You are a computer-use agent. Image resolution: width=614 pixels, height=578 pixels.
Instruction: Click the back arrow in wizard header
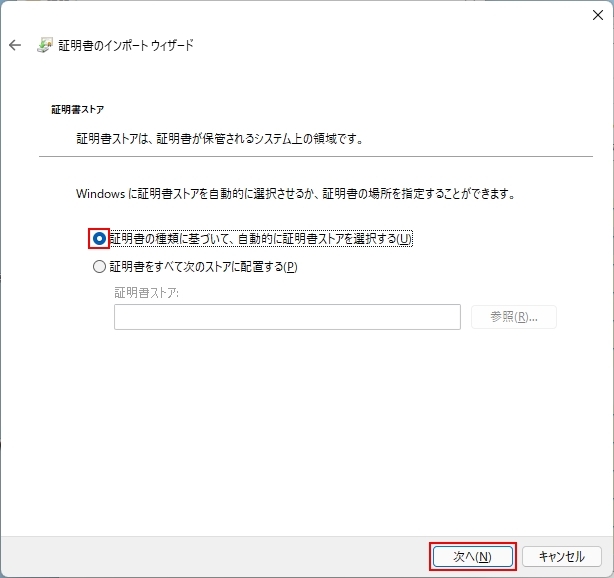coord(15,46)
